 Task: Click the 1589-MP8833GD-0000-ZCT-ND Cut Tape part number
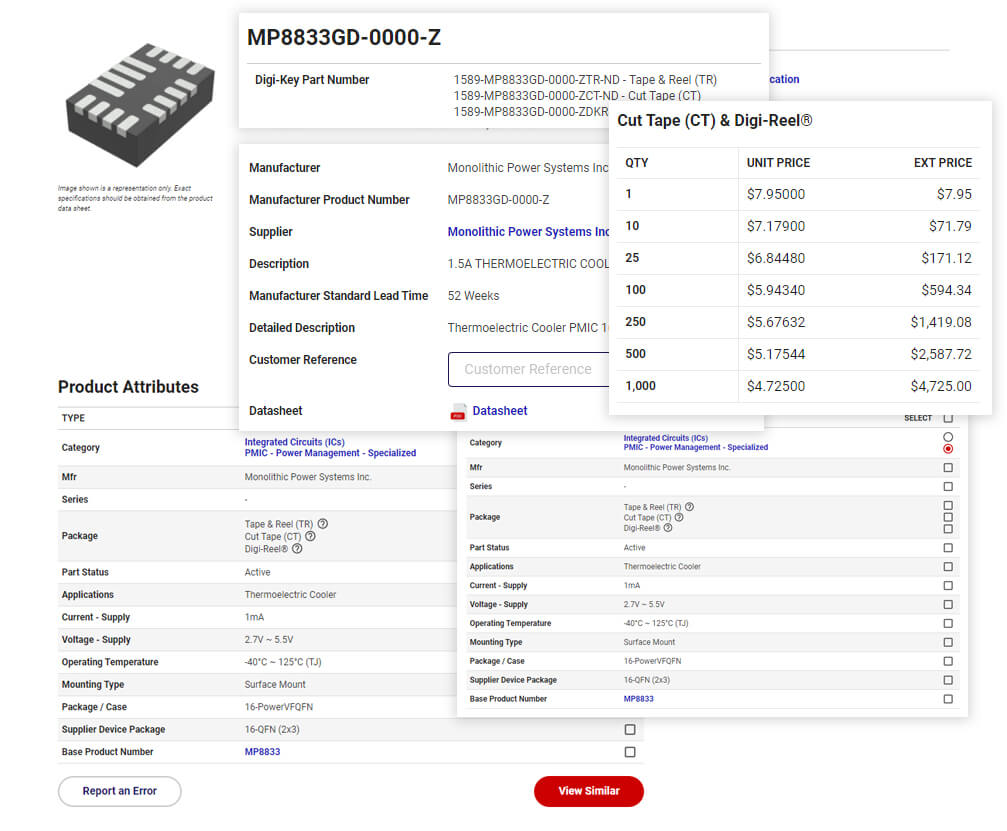click(577, 96)
